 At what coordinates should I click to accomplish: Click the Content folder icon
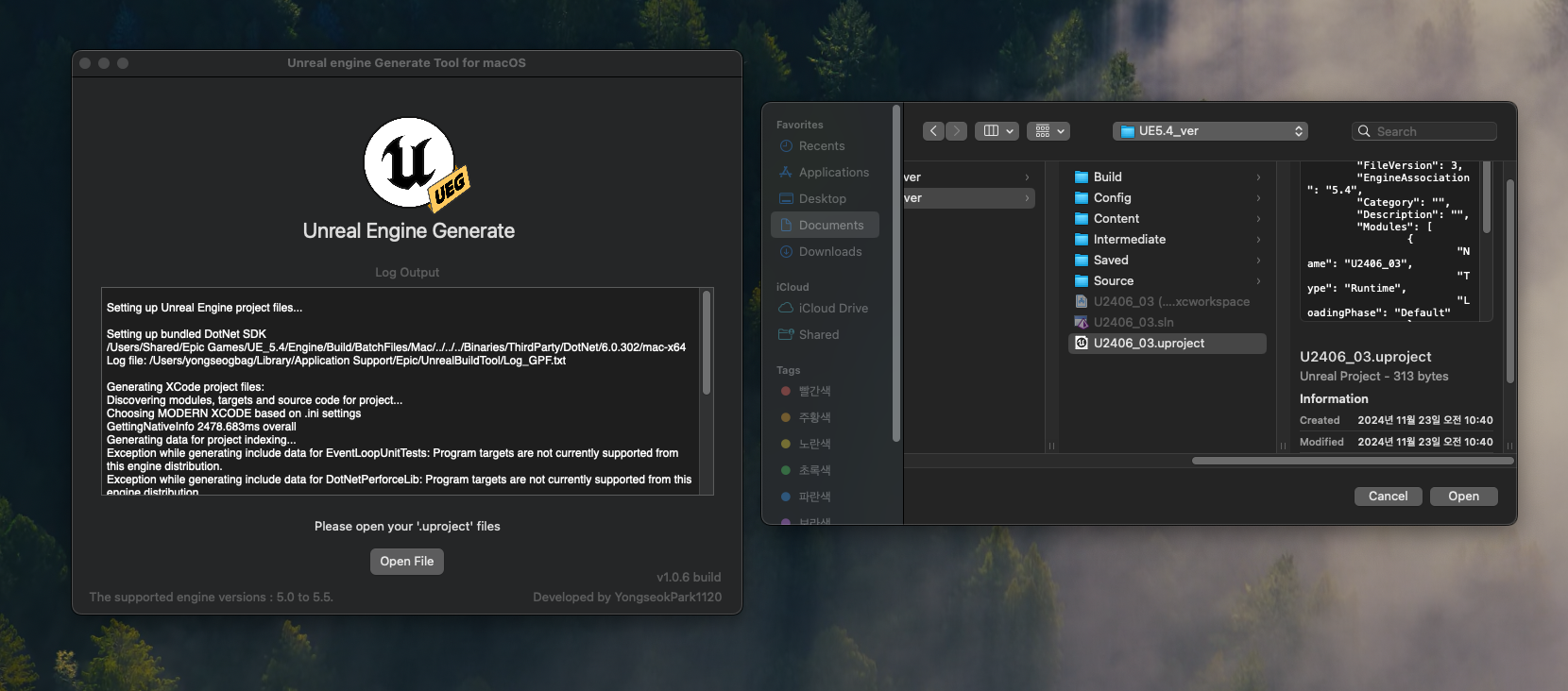point(1082,219)
